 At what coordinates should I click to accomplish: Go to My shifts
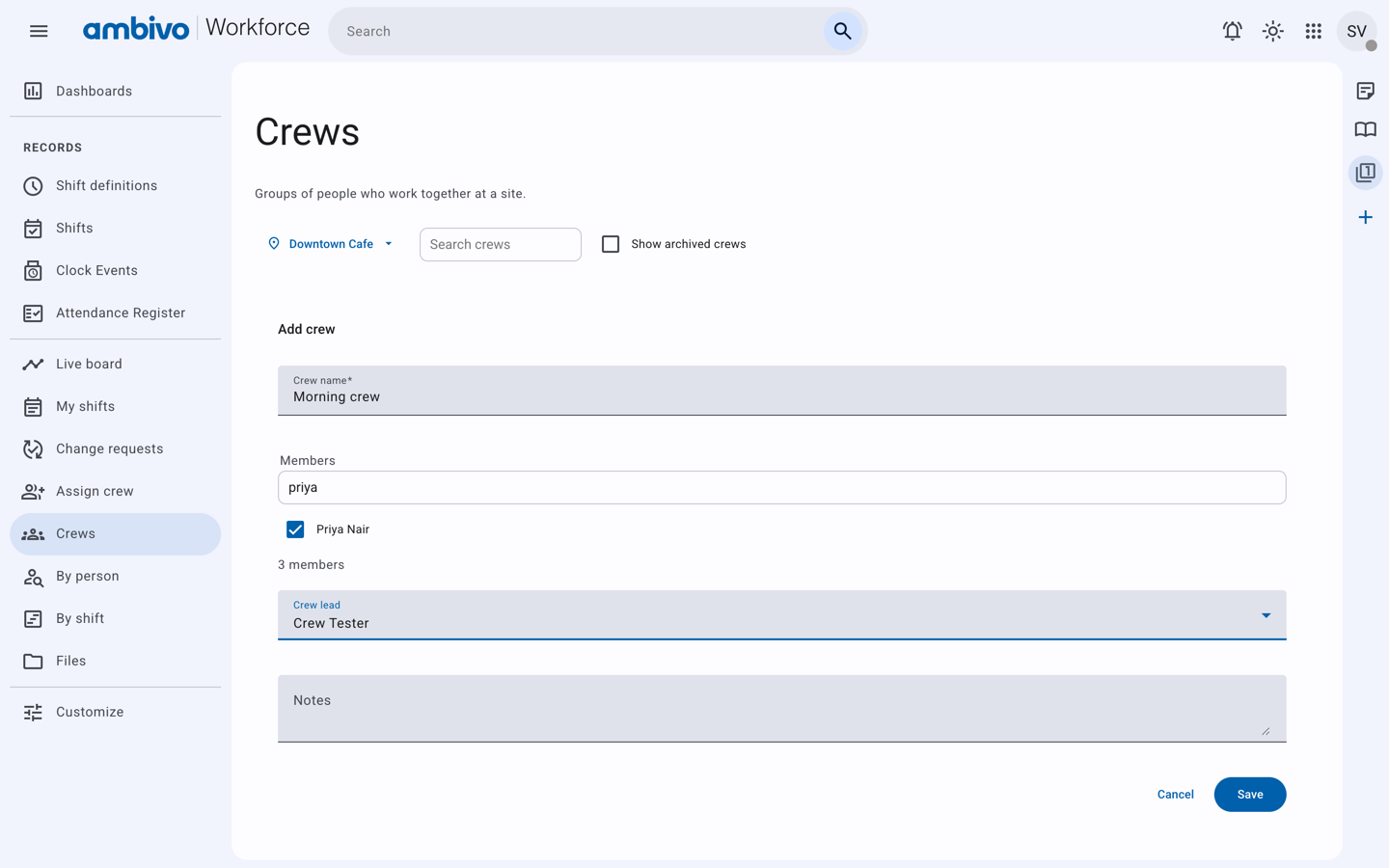(x=116, y=406)
